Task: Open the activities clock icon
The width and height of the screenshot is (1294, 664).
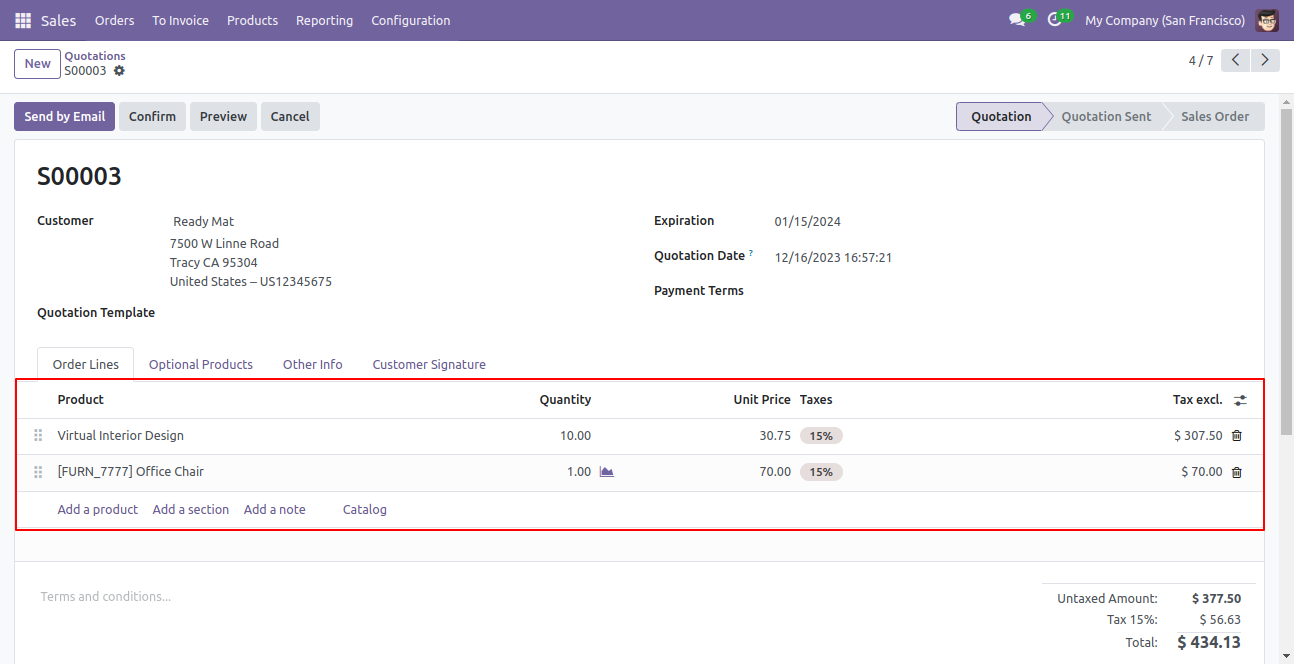Action: tap(1054, 20)
